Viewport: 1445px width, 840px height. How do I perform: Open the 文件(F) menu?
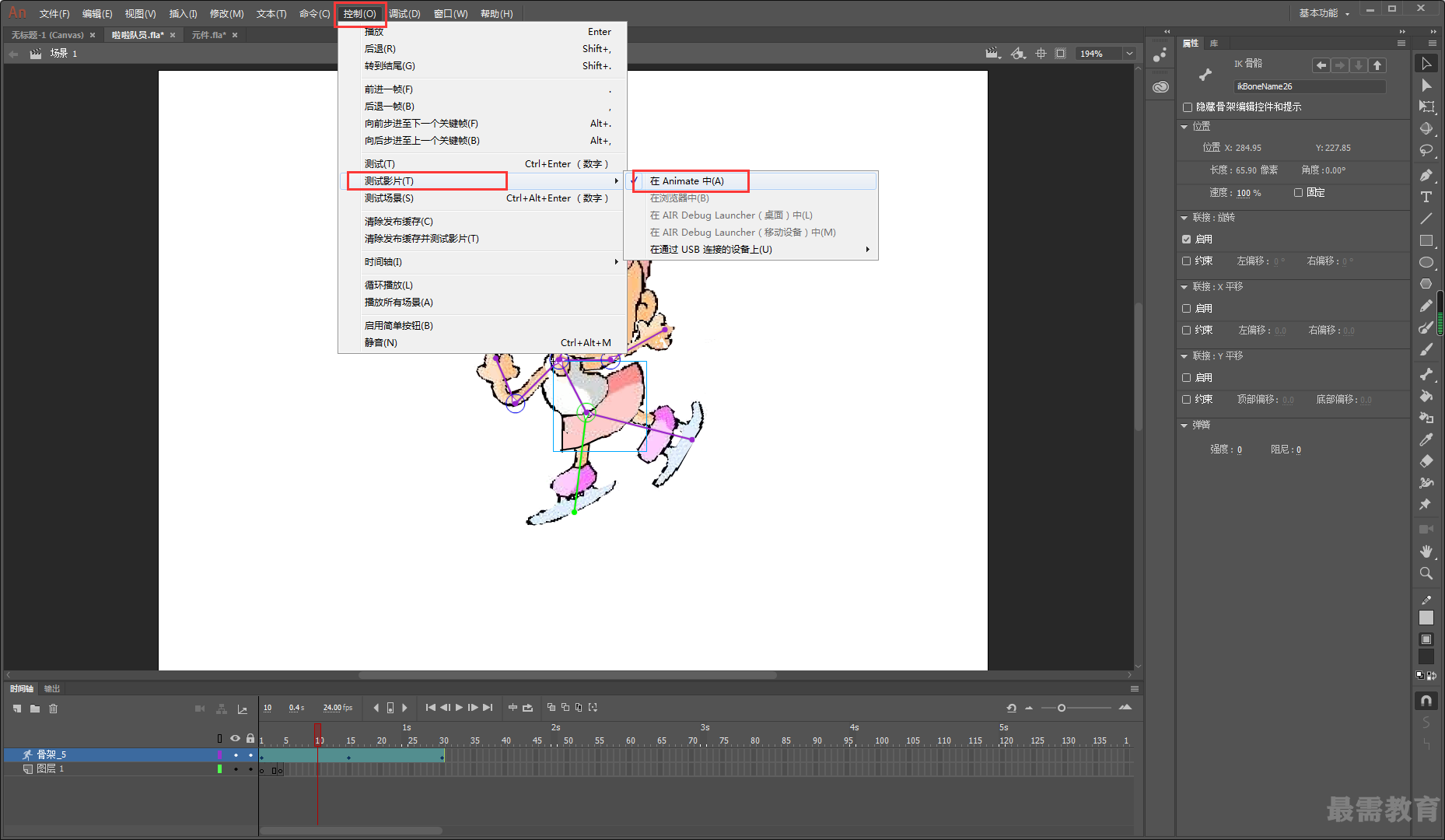(54, 14)
